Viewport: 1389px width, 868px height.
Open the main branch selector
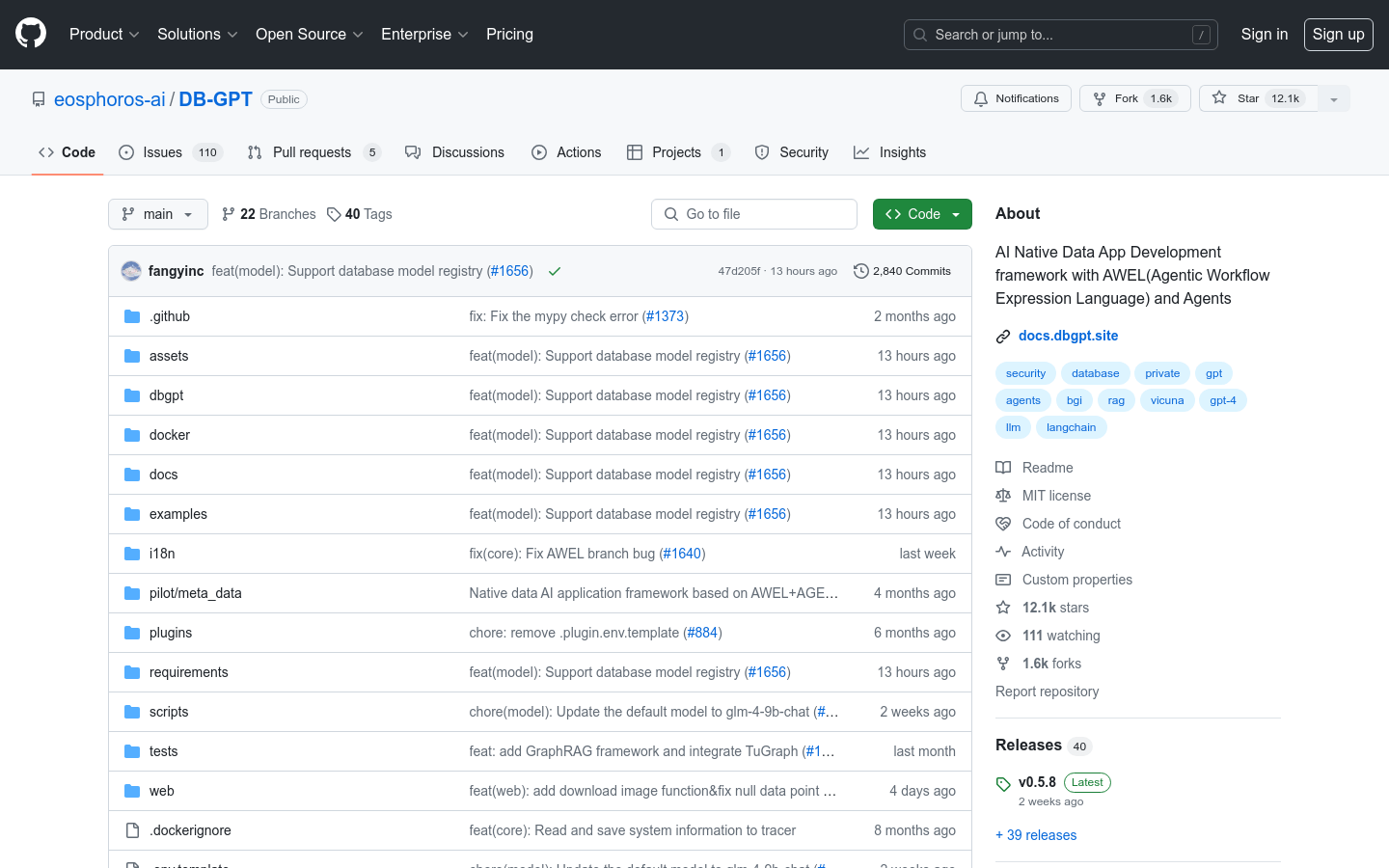pyautogui.click(x=158, y=214)
